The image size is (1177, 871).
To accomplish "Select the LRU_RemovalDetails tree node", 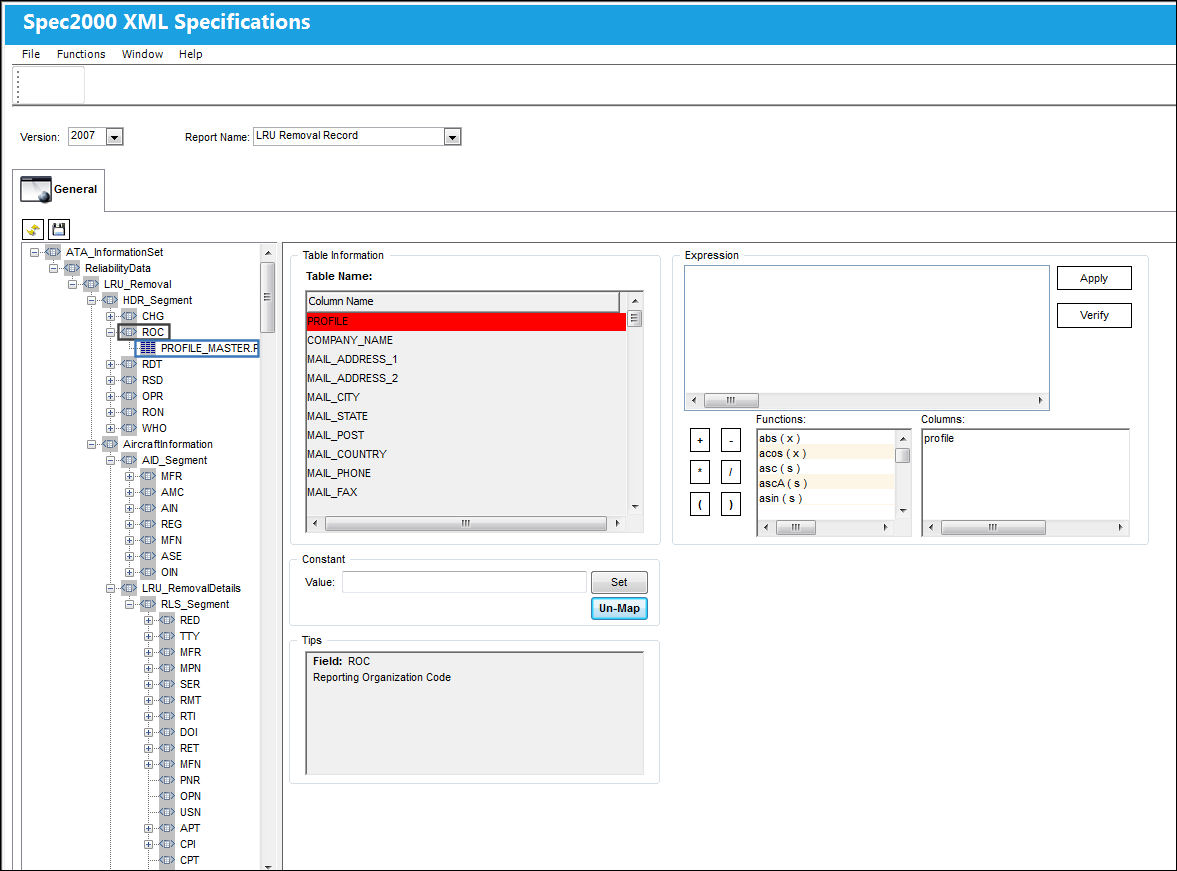I will (x=191, y=589).
